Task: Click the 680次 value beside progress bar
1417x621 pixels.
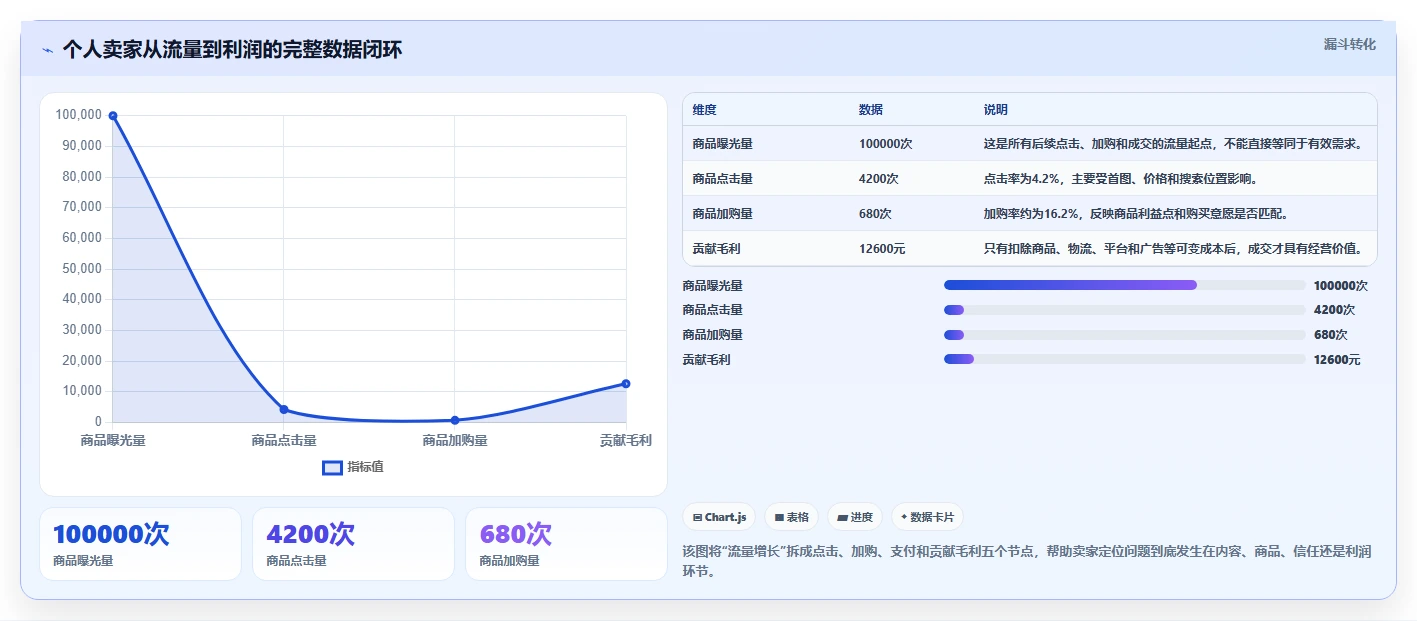Action: (x=1331, y=335)
